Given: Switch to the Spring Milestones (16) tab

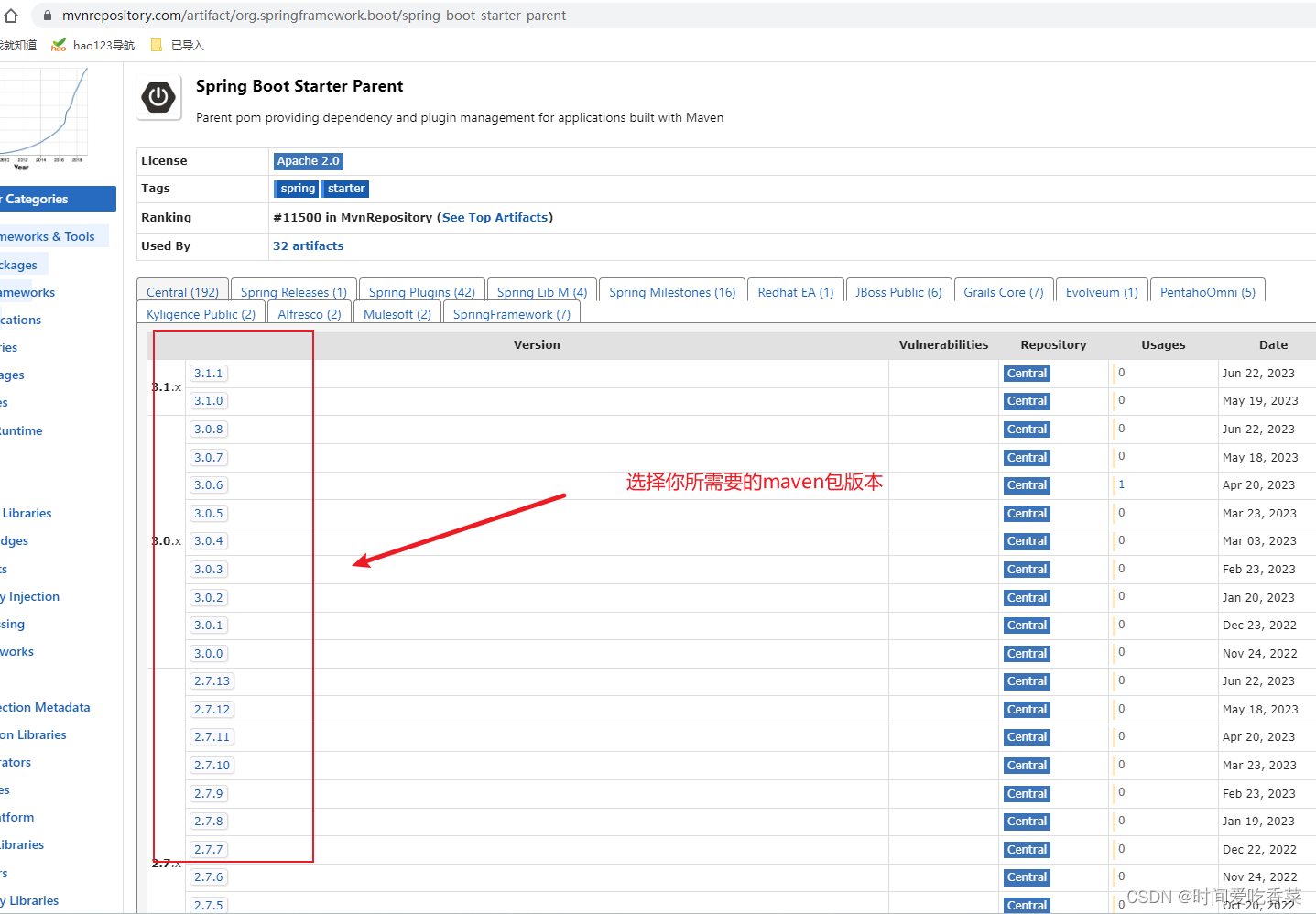Looking at the screenshot, I should pos(672,292).
